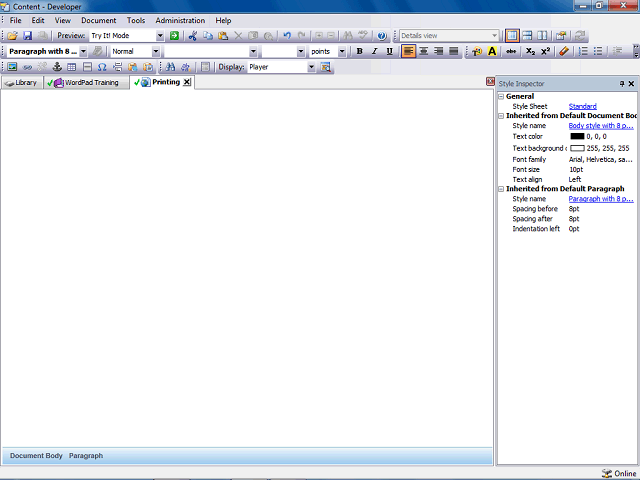Click Insert Image icon

point(12,67)
